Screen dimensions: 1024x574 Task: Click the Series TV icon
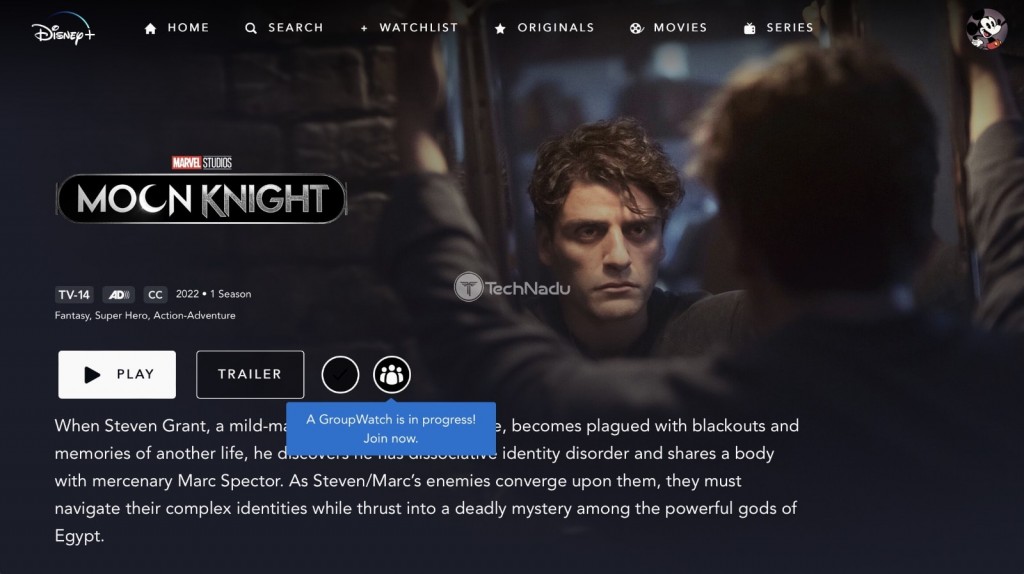(750, 28)
